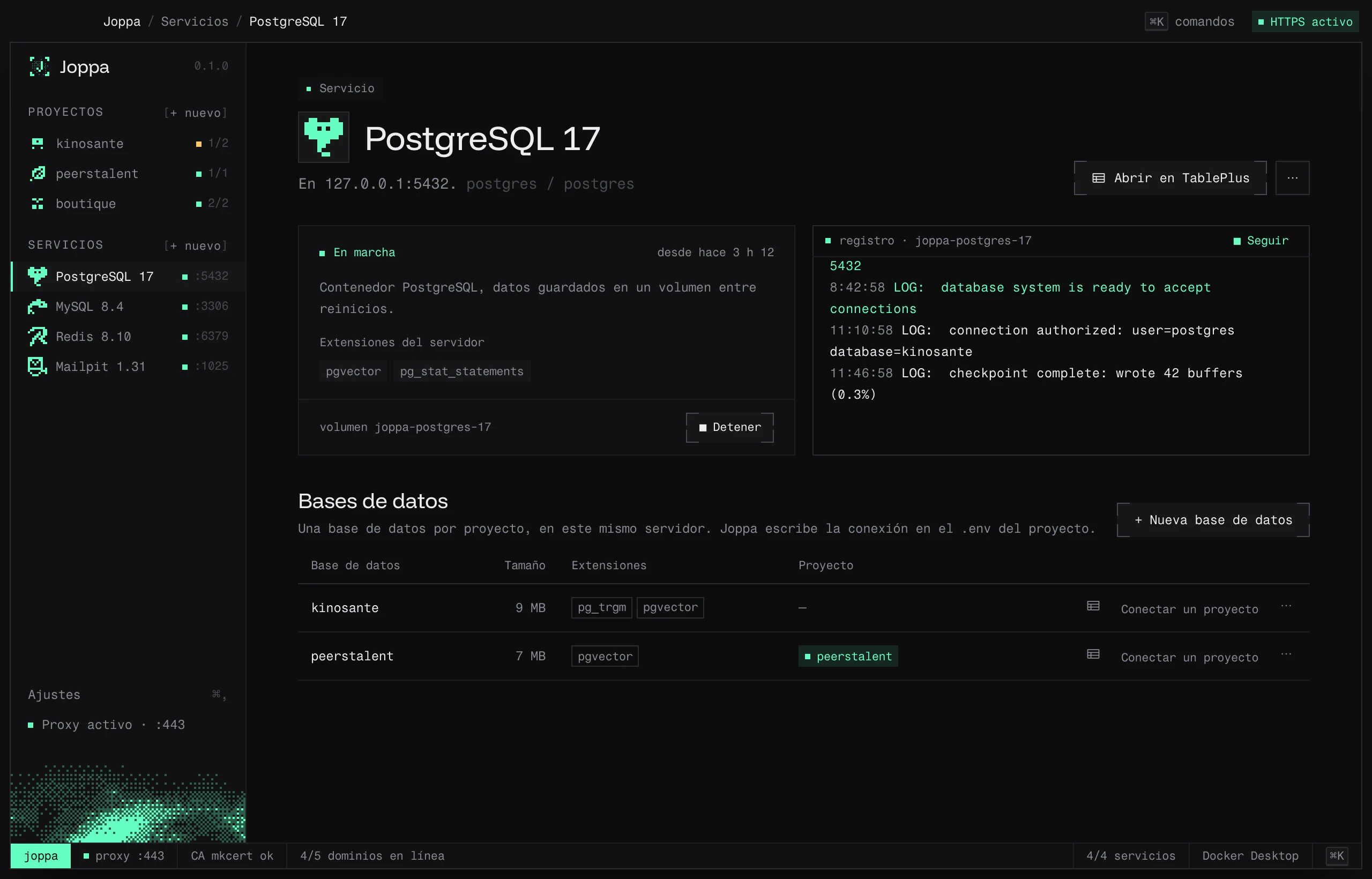
Task: Click the pg_trgm tag in kinosante row
Action: pos(601,607)
